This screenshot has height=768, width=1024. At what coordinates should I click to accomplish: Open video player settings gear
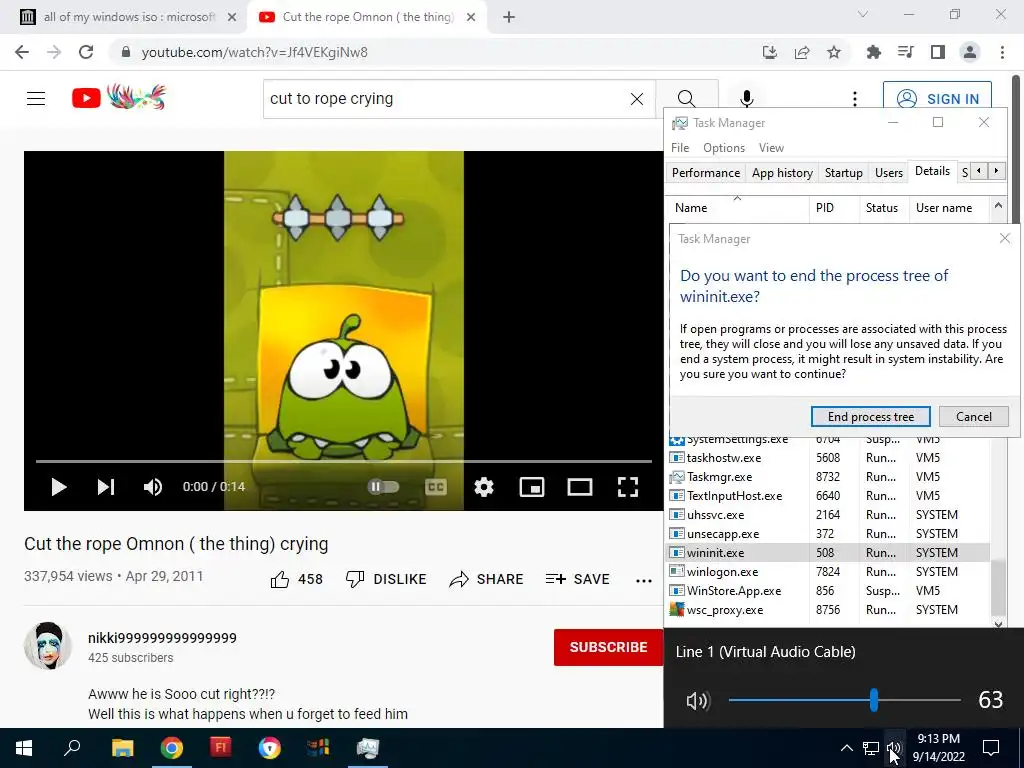click(484, 487)
